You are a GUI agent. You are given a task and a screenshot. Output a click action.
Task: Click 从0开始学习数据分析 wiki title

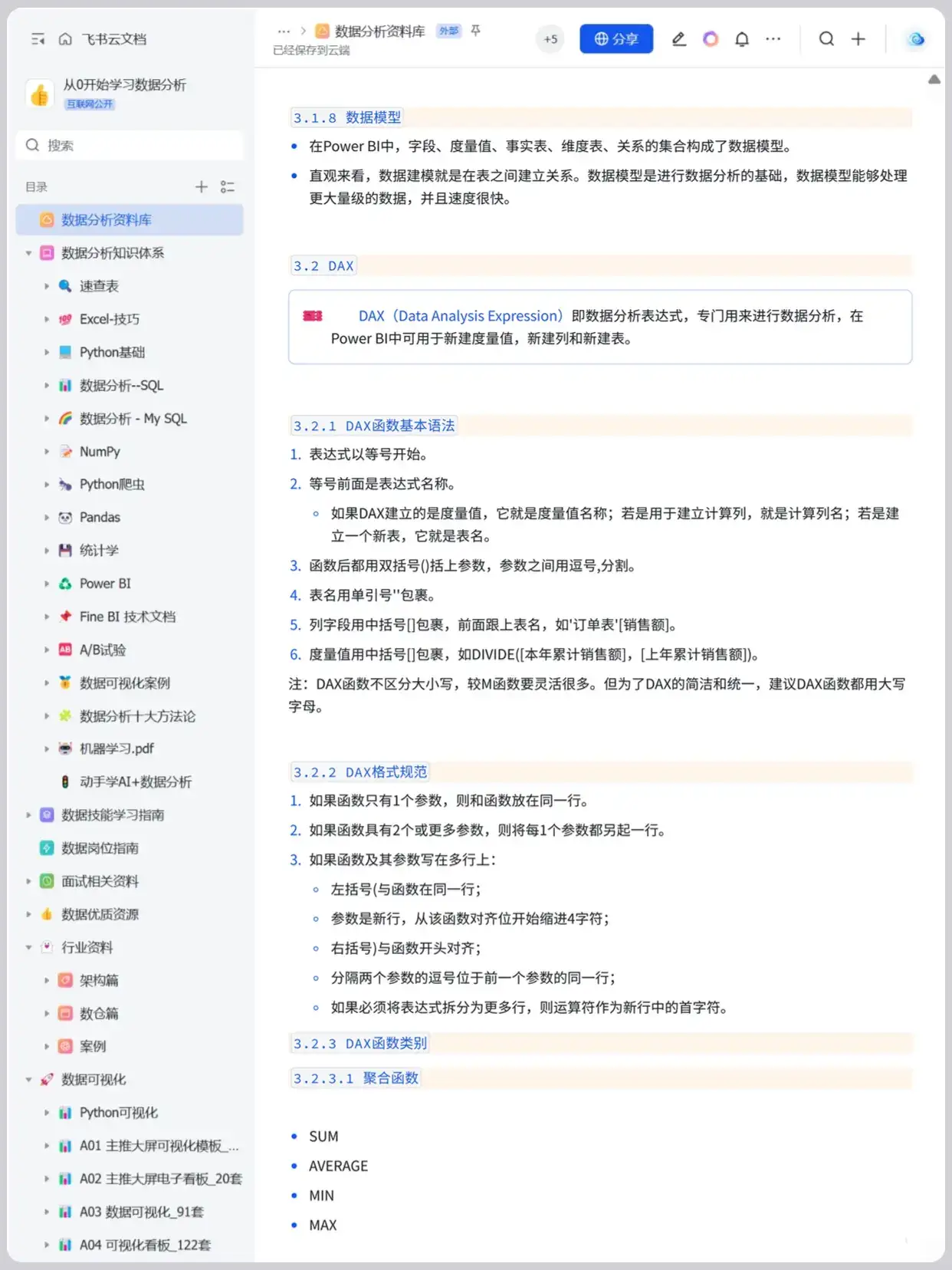coord(125,85)
